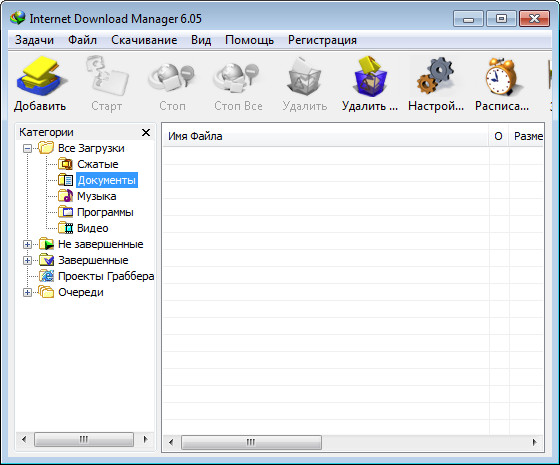Click the Стоп toolbar icon
Image resolution: width=560 pixels, height=465 pixels.
coord(172,78)
